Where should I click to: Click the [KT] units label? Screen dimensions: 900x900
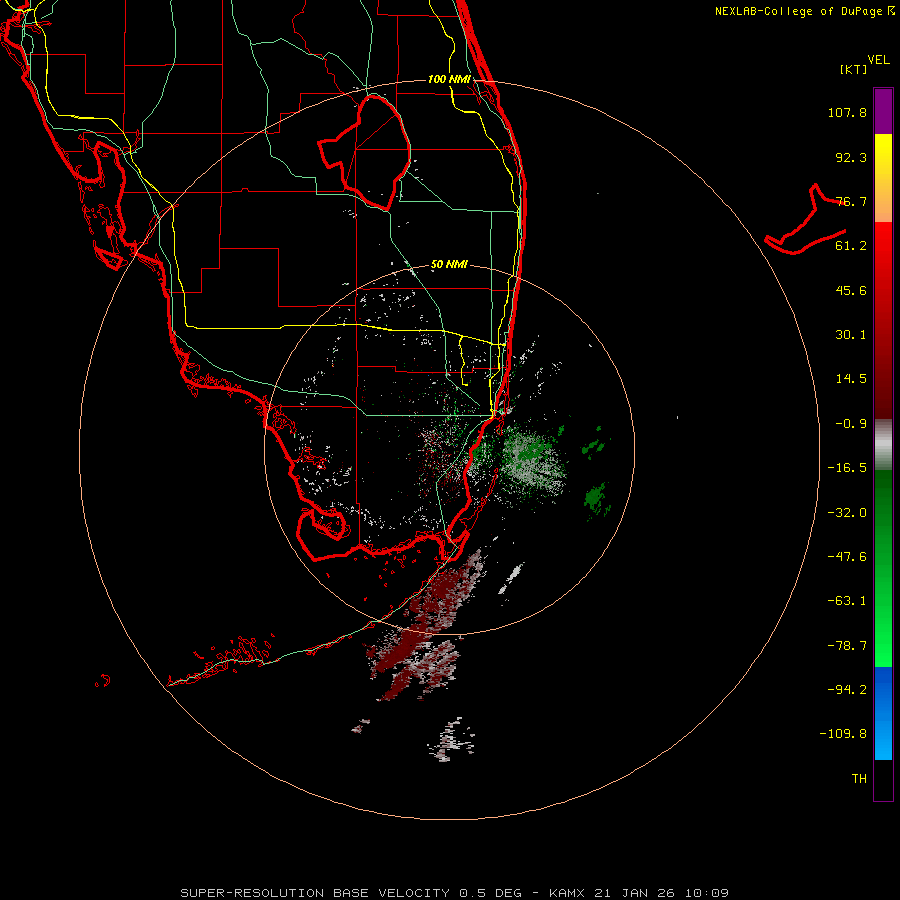(x=854, y=69)
